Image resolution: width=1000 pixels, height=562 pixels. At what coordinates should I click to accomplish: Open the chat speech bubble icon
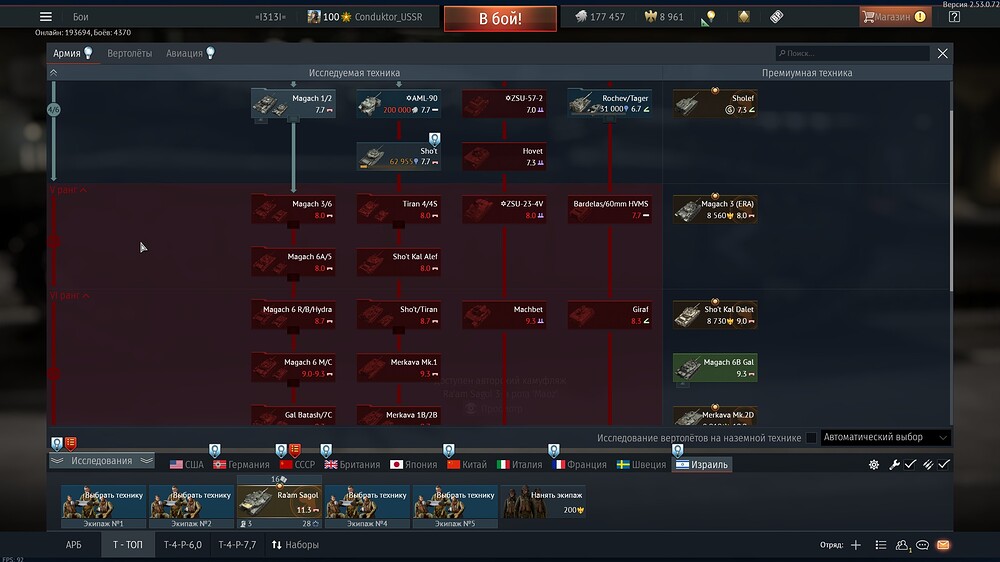pyautogui.click(x=923, y=545)
